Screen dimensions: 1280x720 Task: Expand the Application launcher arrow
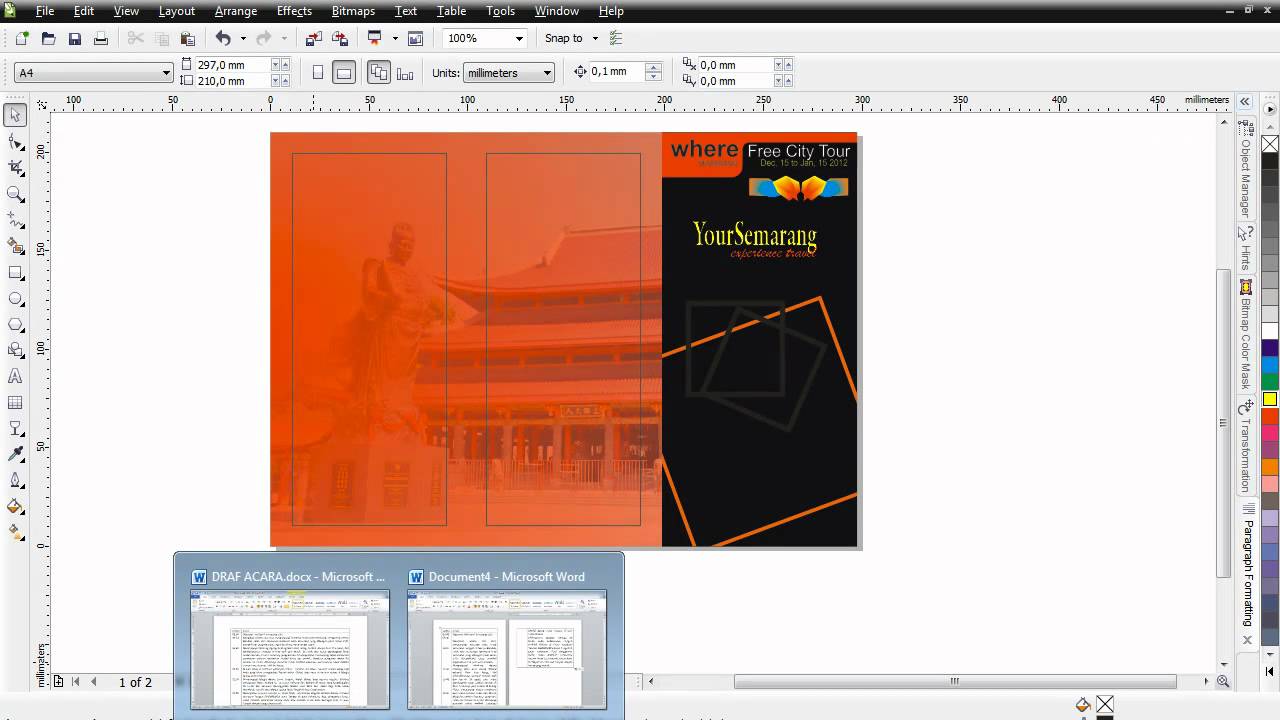pyautogui.click(x=395, y=38)
